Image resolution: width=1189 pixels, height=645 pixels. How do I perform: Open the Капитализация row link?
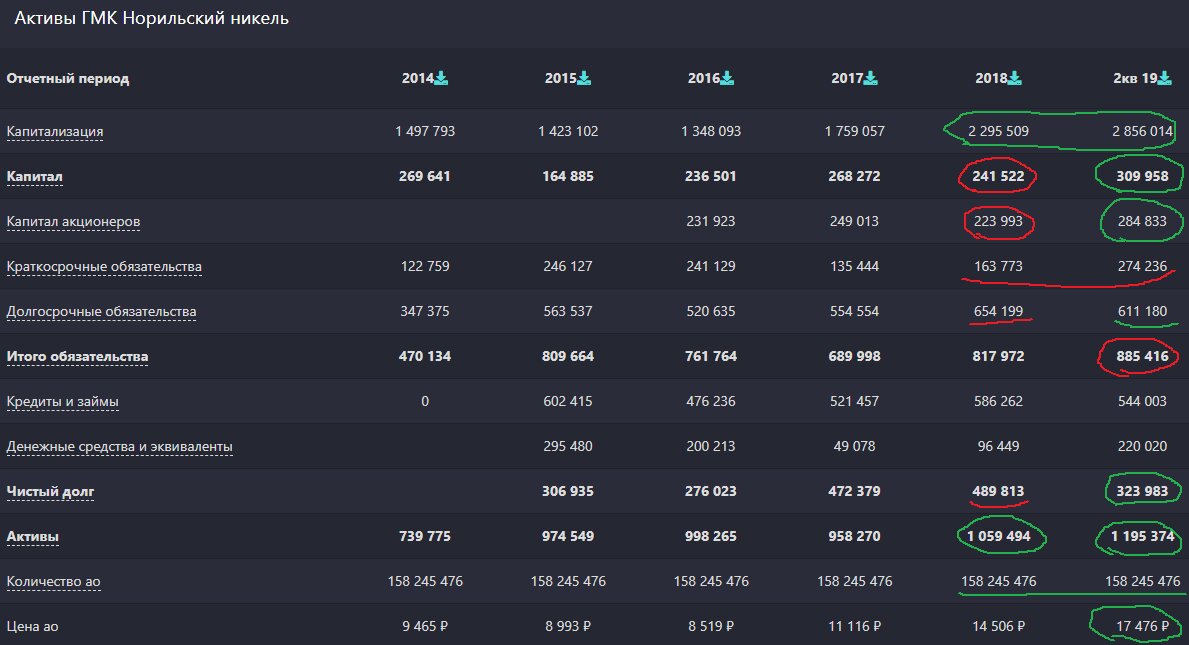[55, 131]
